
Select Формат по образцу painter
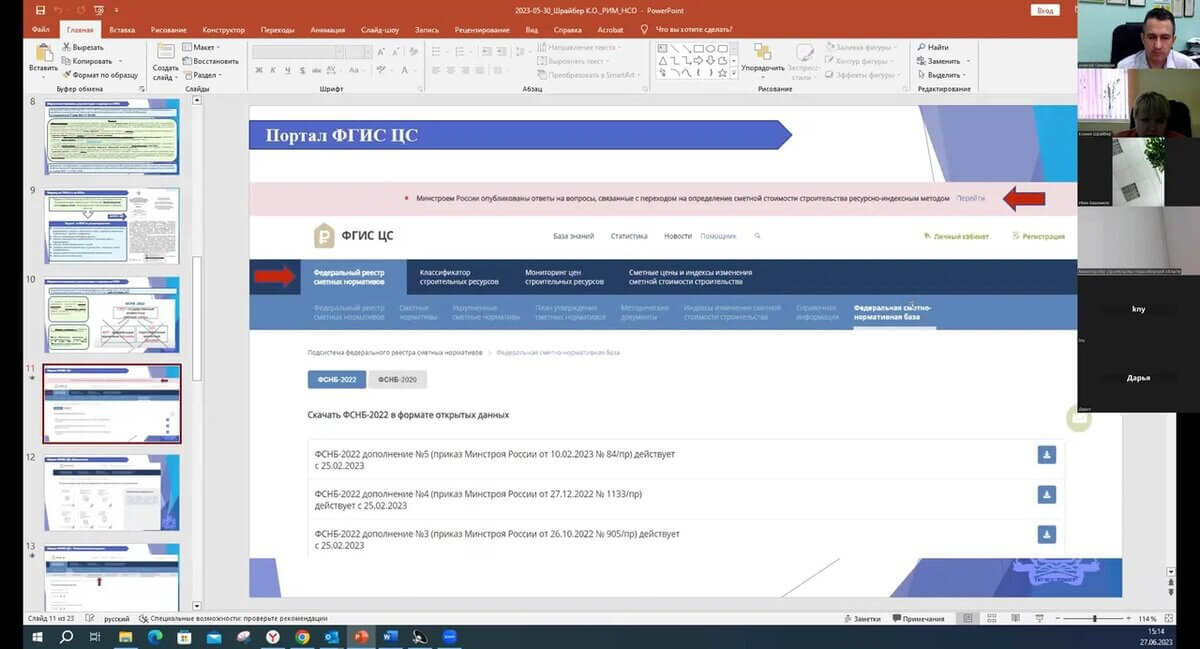coord(100,75)
